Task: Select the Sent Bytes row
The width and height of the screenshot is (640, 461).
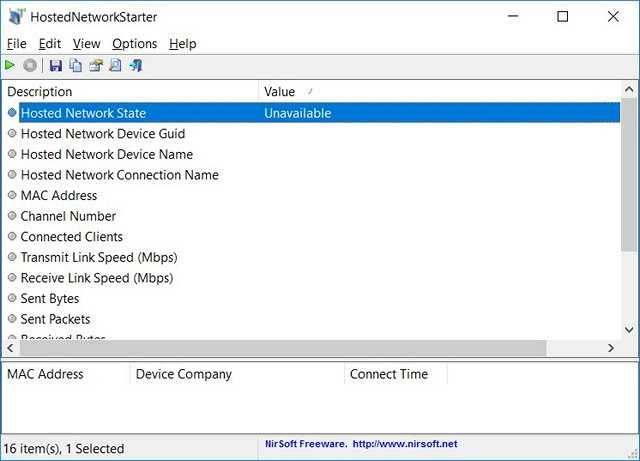Action: 313,298
